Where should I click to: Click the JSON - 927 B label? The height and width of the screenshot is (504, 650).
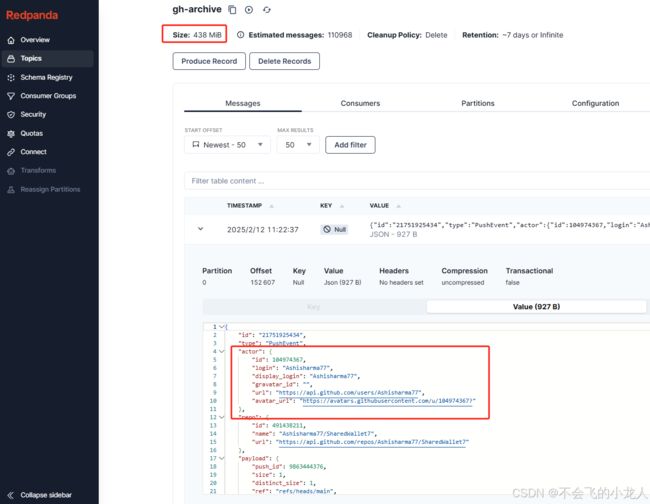point(393,234)
